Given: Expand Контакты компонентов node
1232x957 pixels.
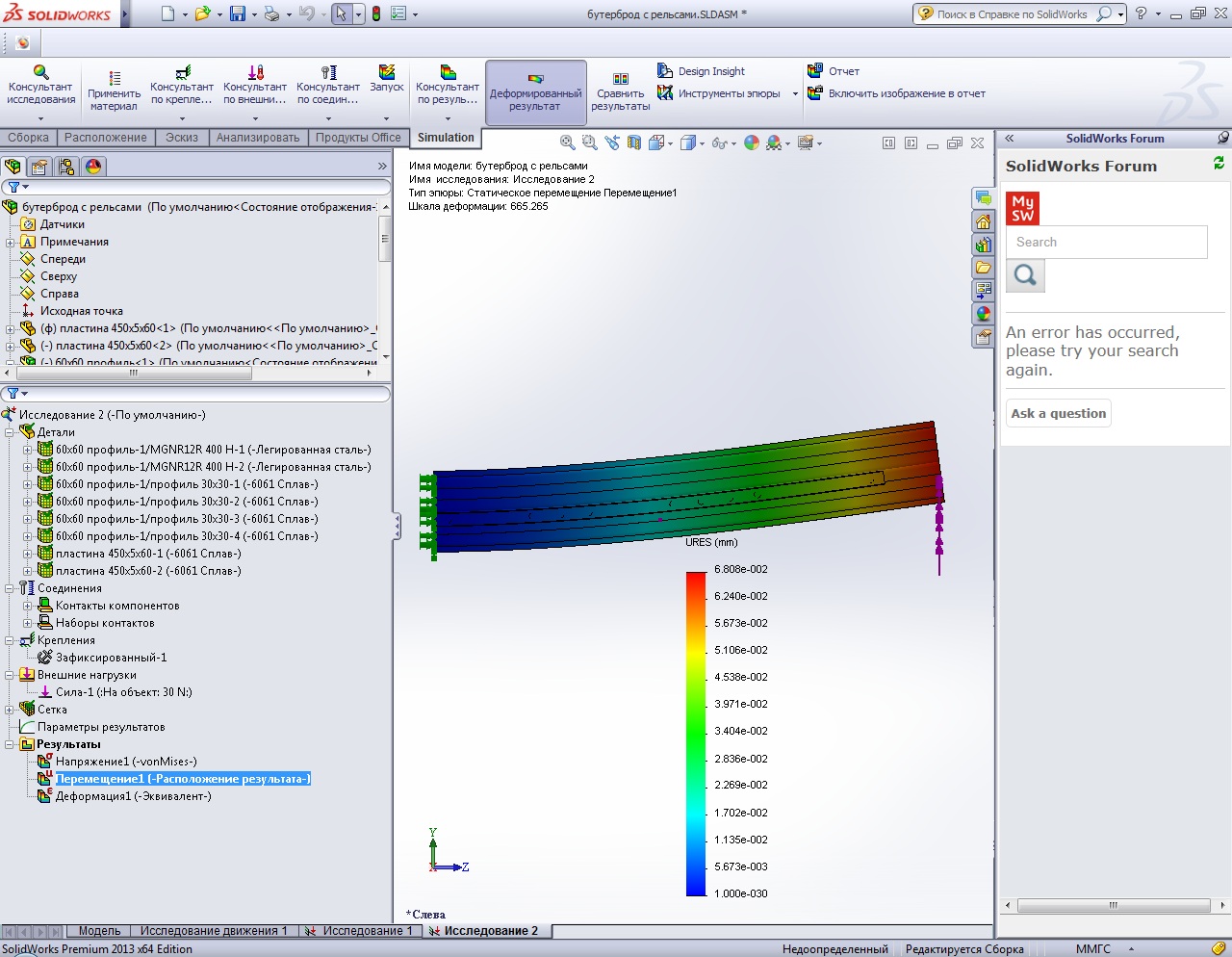Looking at the screenshot, I should coord(28,606).
